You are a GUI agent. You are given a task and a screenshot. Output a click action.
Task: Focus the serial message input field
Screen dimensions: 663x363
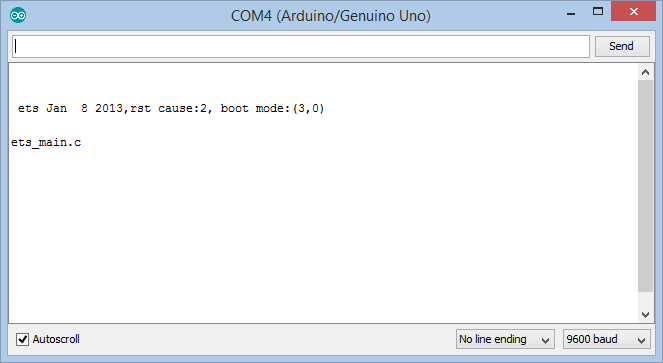[x=301, y=47]
